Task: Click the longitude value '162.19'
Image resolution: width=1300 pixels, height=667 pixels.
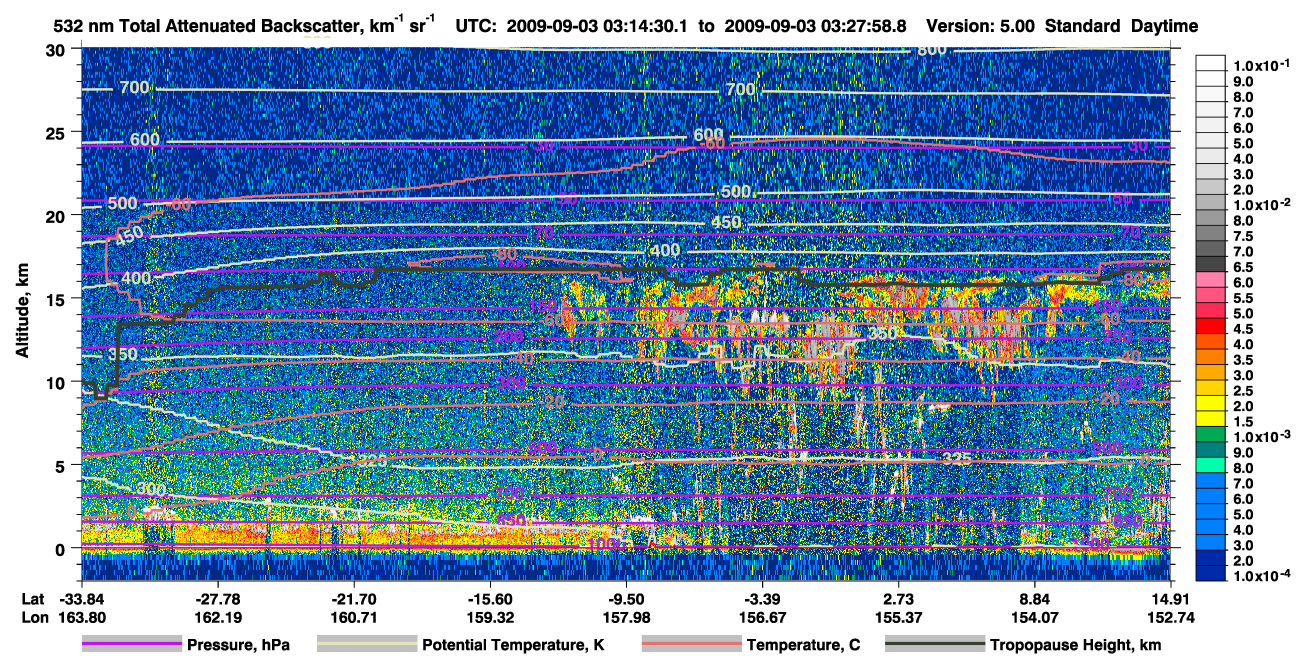Action: pos(218,617)
